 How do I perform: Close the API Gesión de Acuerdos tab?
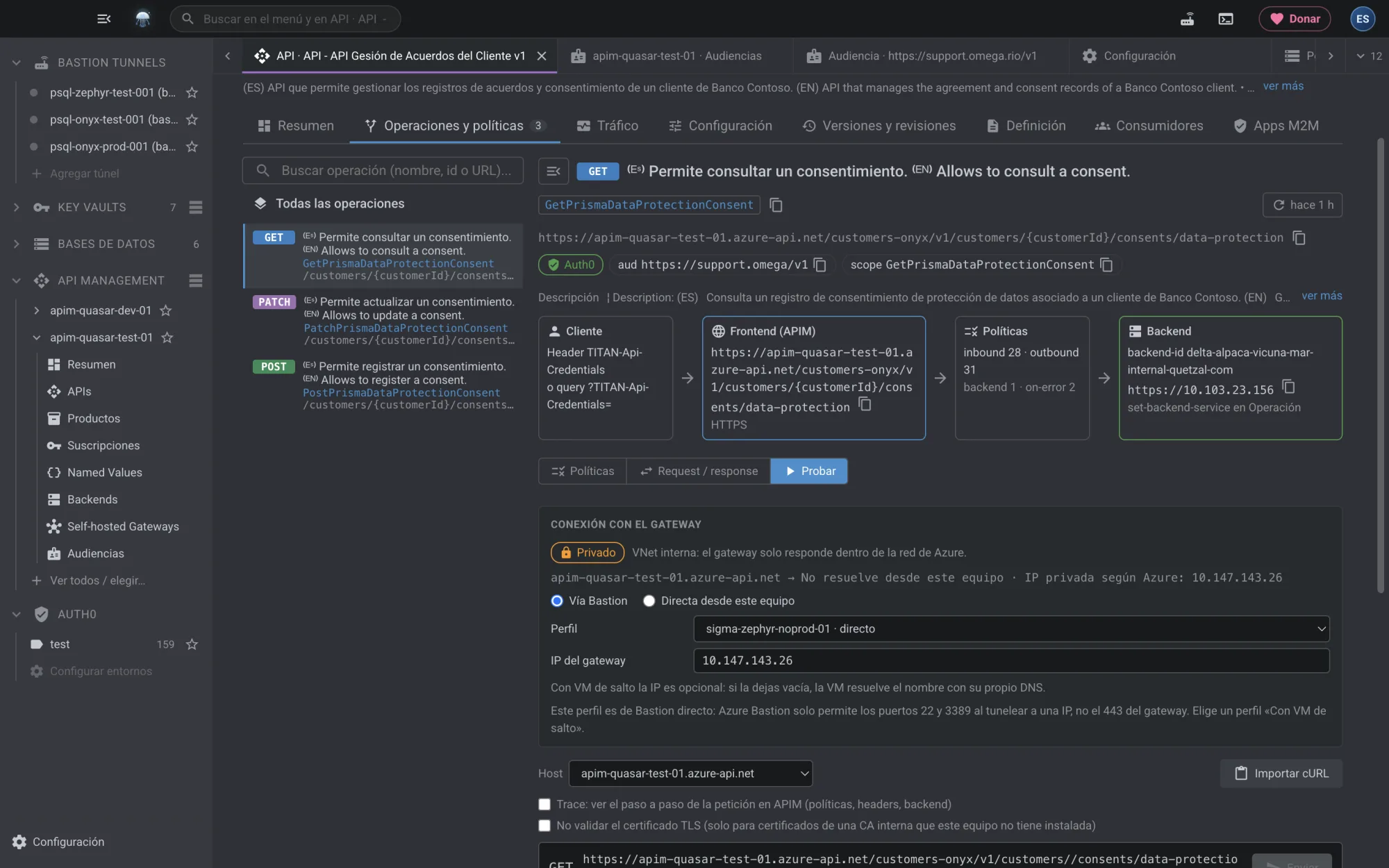[542, 56]
